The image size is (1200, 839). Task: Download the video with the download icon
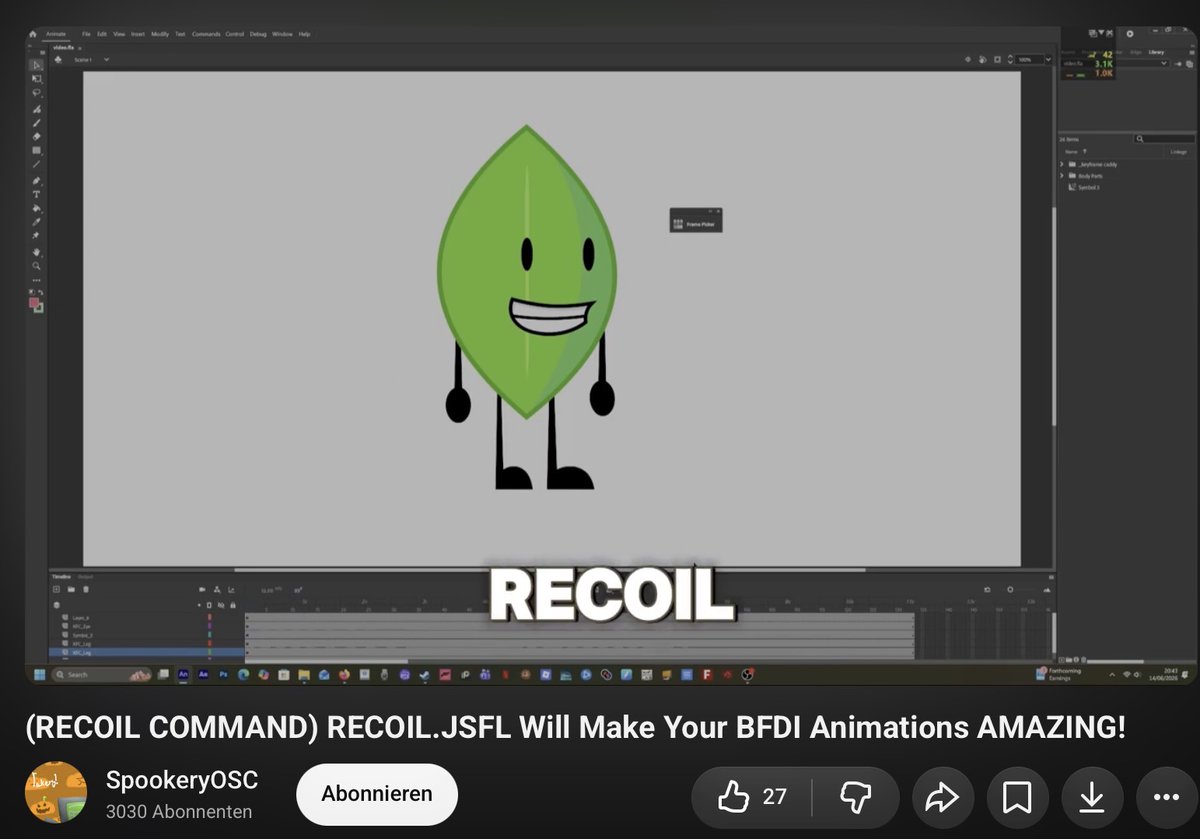[1092, 797]
